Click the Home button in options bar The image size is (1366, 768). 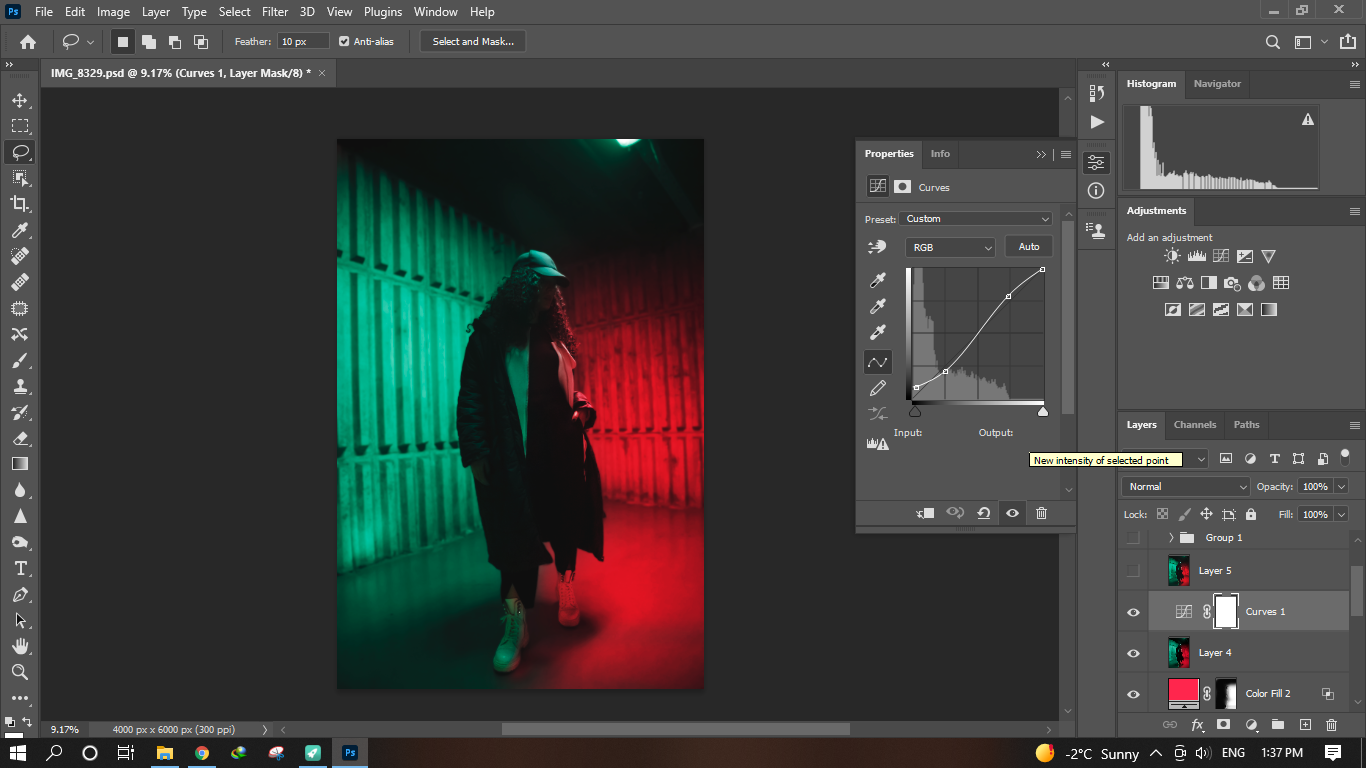(28, 41)
